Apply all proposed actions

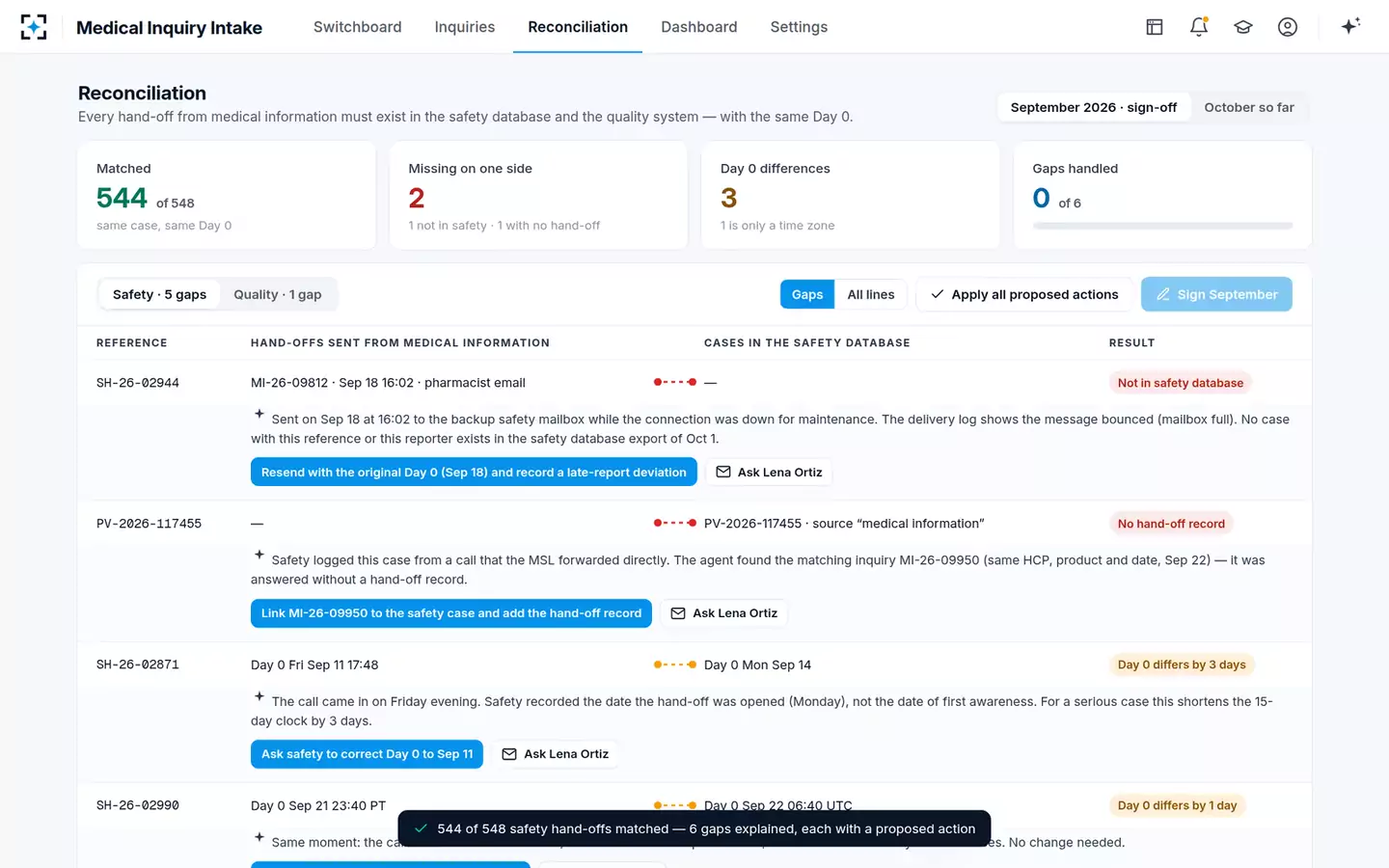click(1023, 294)
